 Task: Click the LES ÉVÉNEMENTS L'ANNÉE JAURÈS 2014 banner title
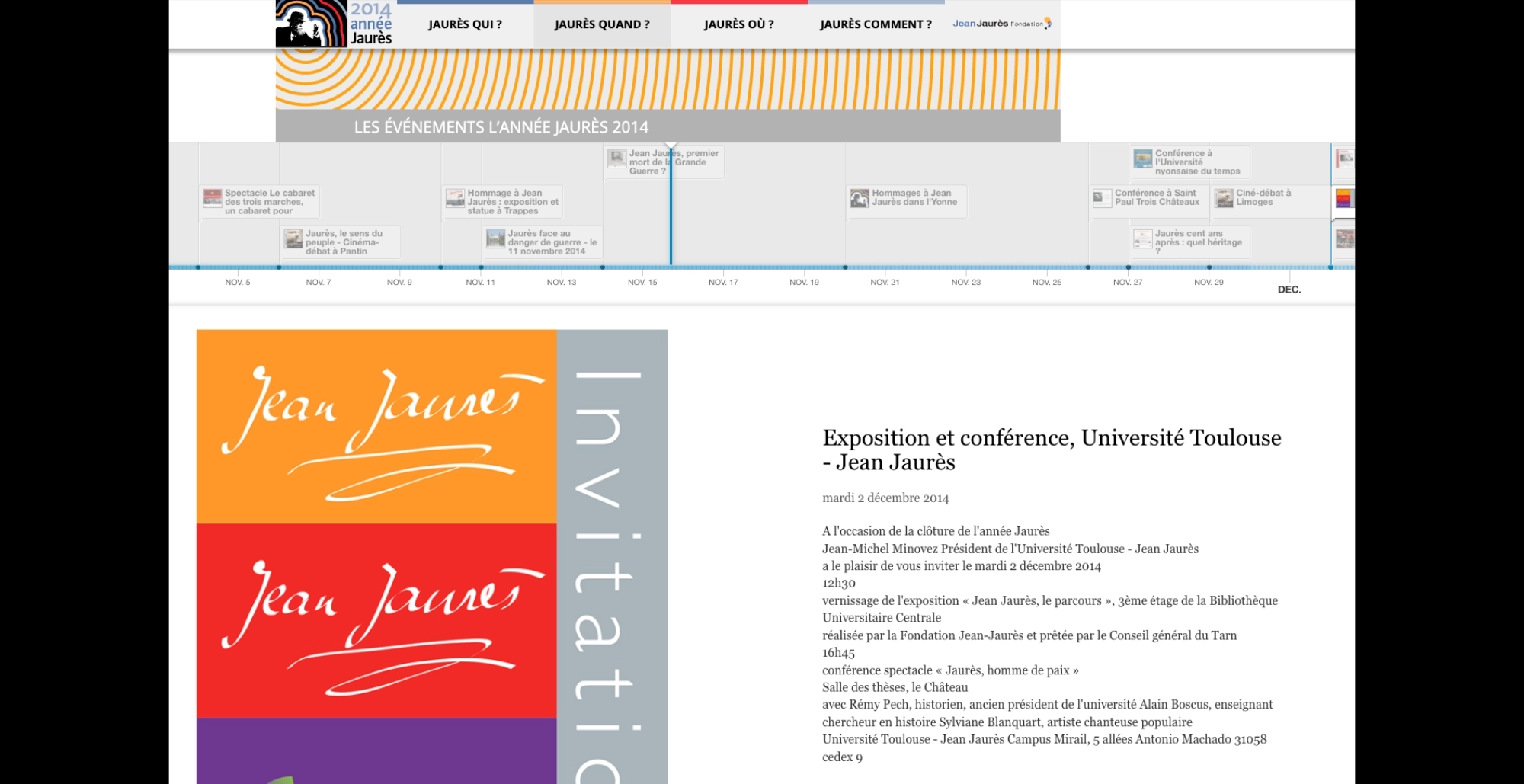click(501, 127)
